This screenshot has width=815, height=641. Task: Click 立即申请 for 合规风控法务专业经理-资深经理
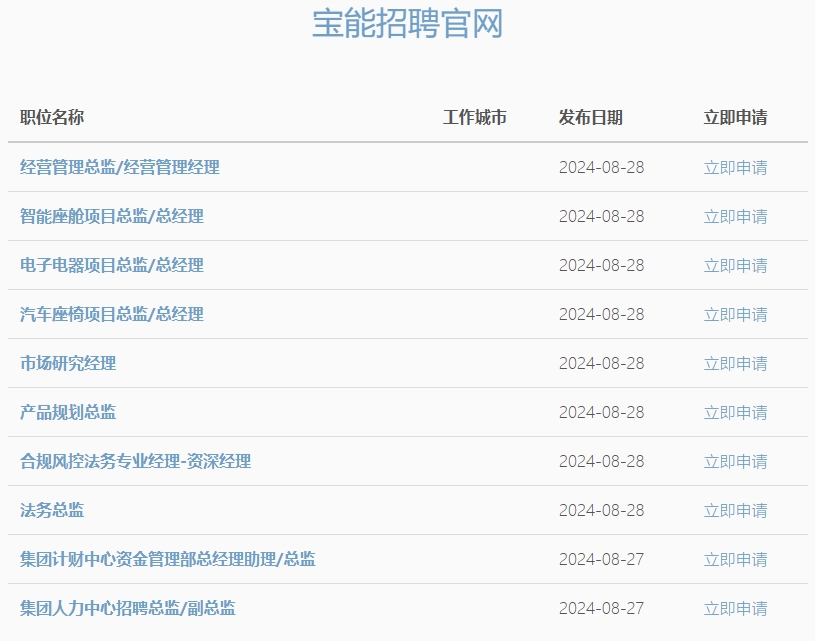click(735, 461)
